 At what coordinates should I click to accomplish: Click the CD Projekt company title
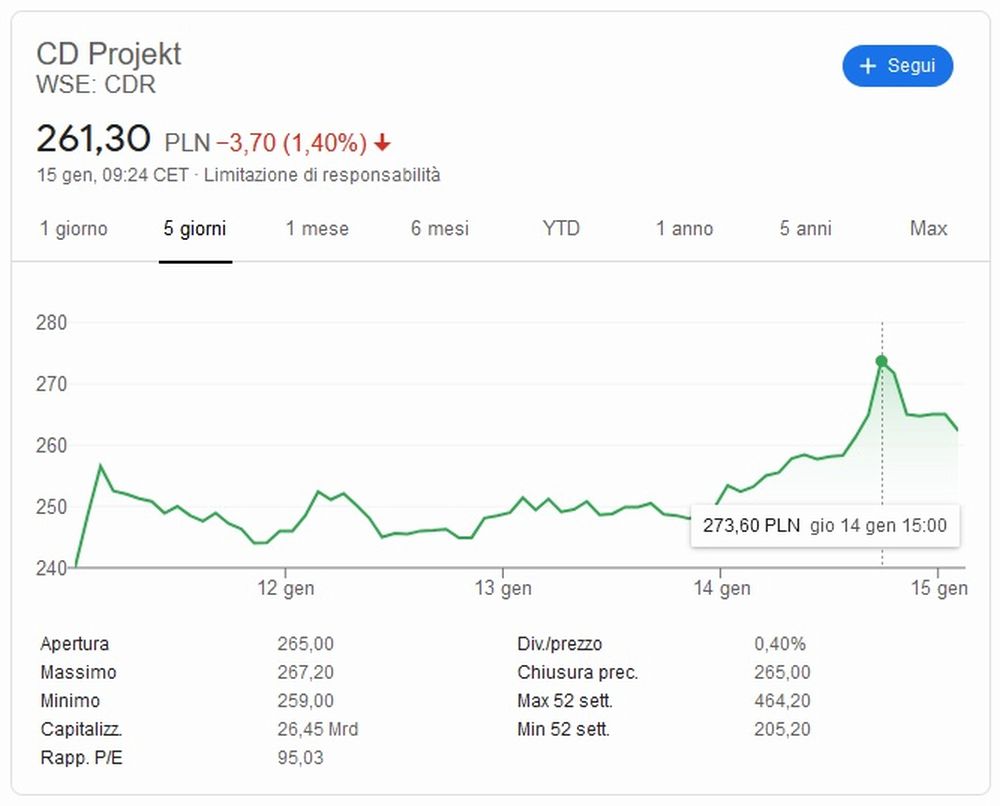(109, 53)
